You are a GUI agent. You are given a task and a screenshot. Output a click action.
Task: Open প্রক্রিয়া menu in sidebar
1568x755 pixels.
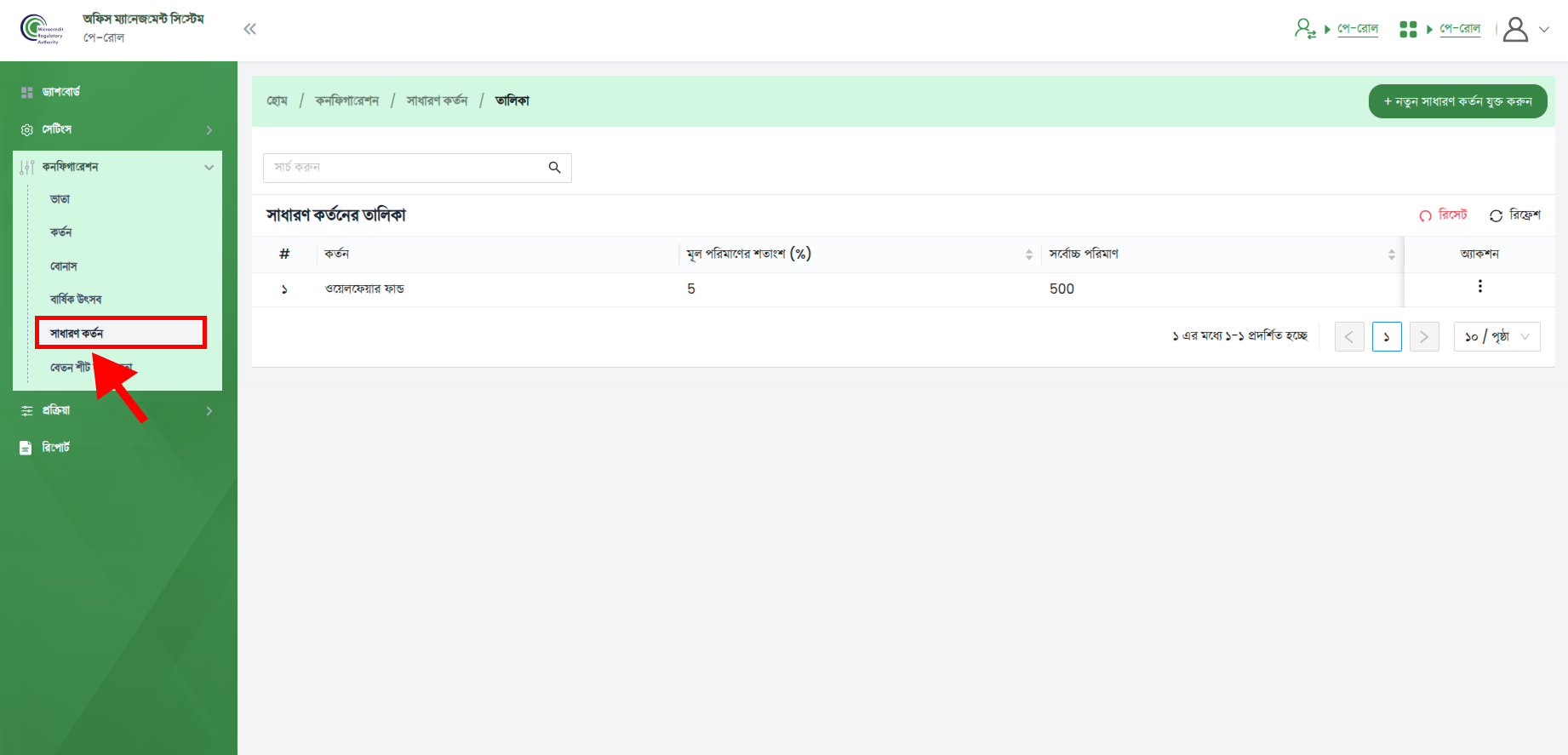(56, 410)
